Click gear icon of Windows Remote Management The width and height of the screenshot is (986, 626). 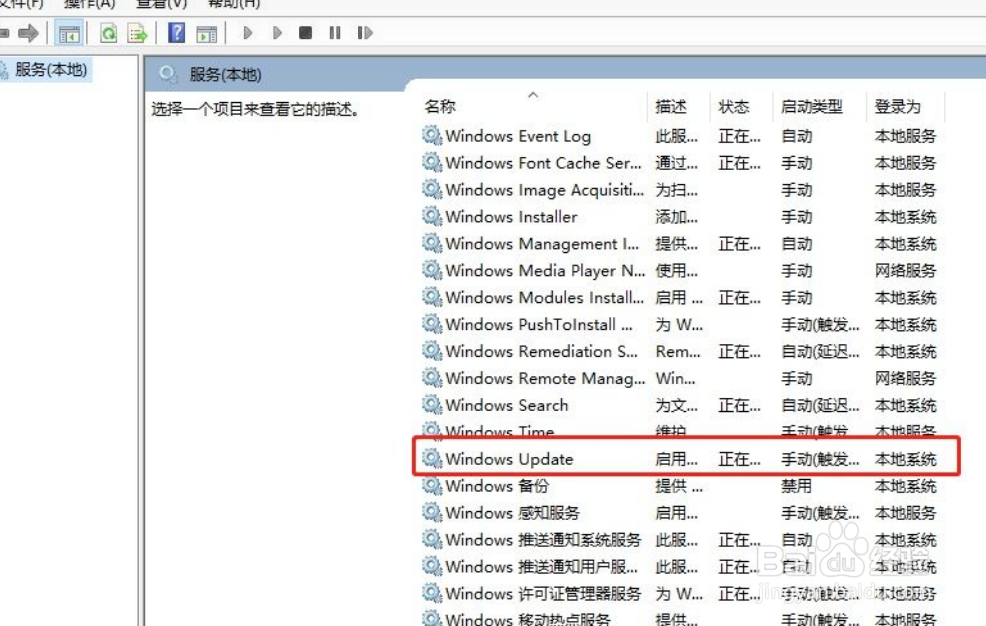[x=432, y=378]
